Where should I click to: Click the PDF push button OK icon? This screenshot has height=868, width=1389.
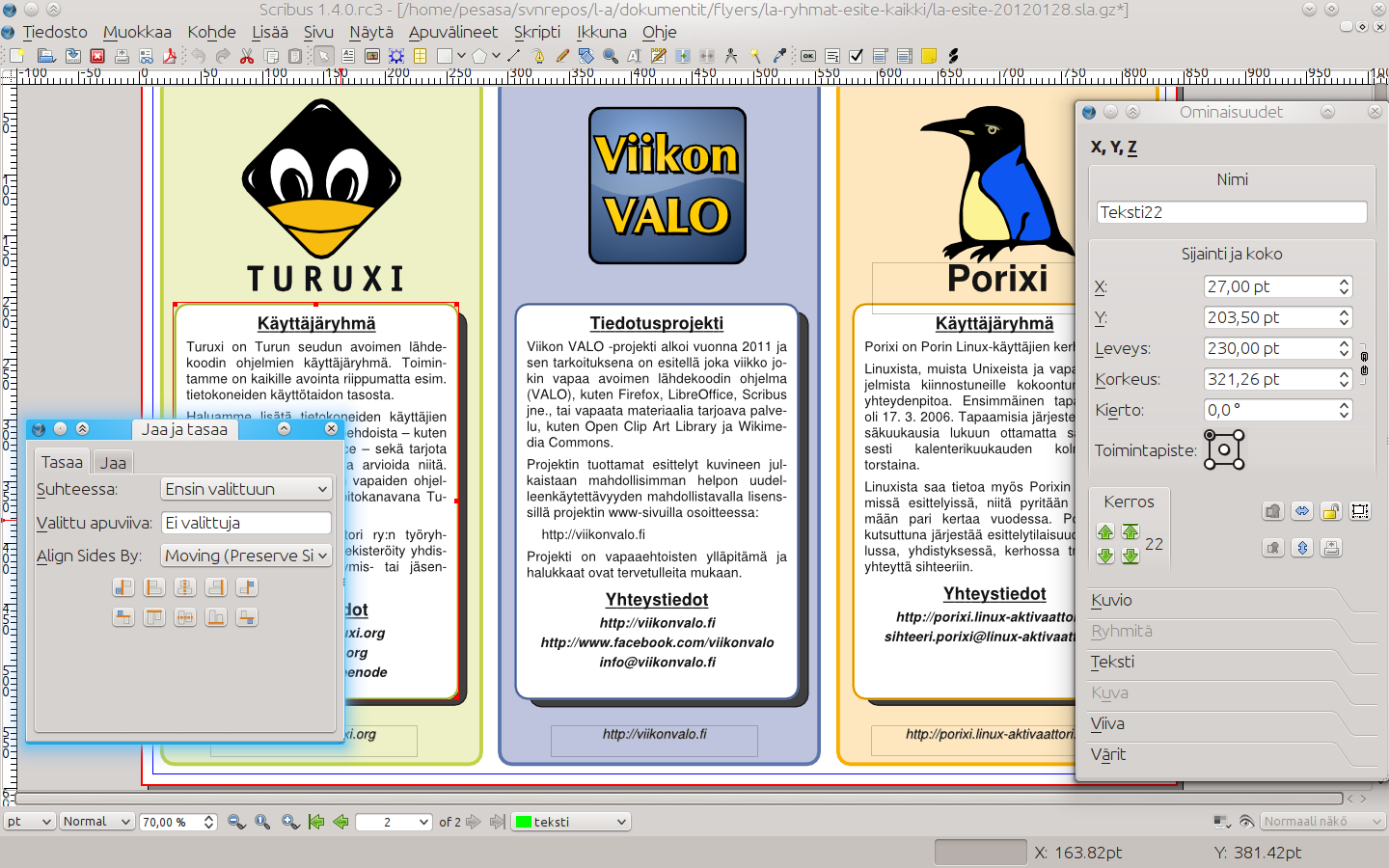pyautogui.click(x=808, y=56)
